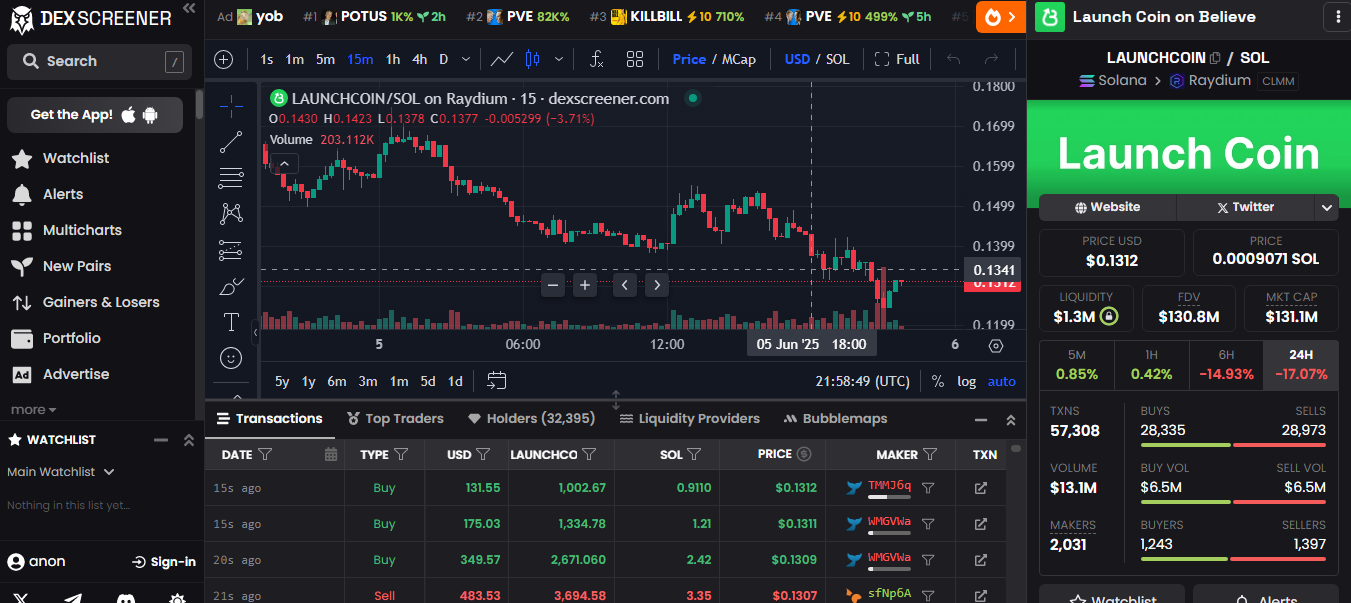Open the token Twitter link
The image size is (1351, 603).
tap(1245, 207)
